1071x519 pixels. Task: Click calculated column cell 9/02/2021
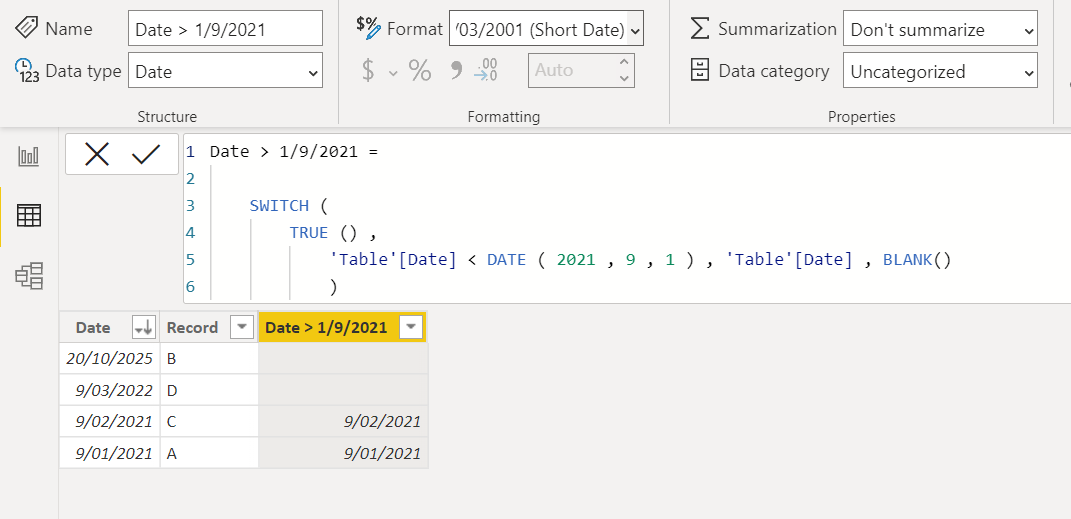coord(344,421)
